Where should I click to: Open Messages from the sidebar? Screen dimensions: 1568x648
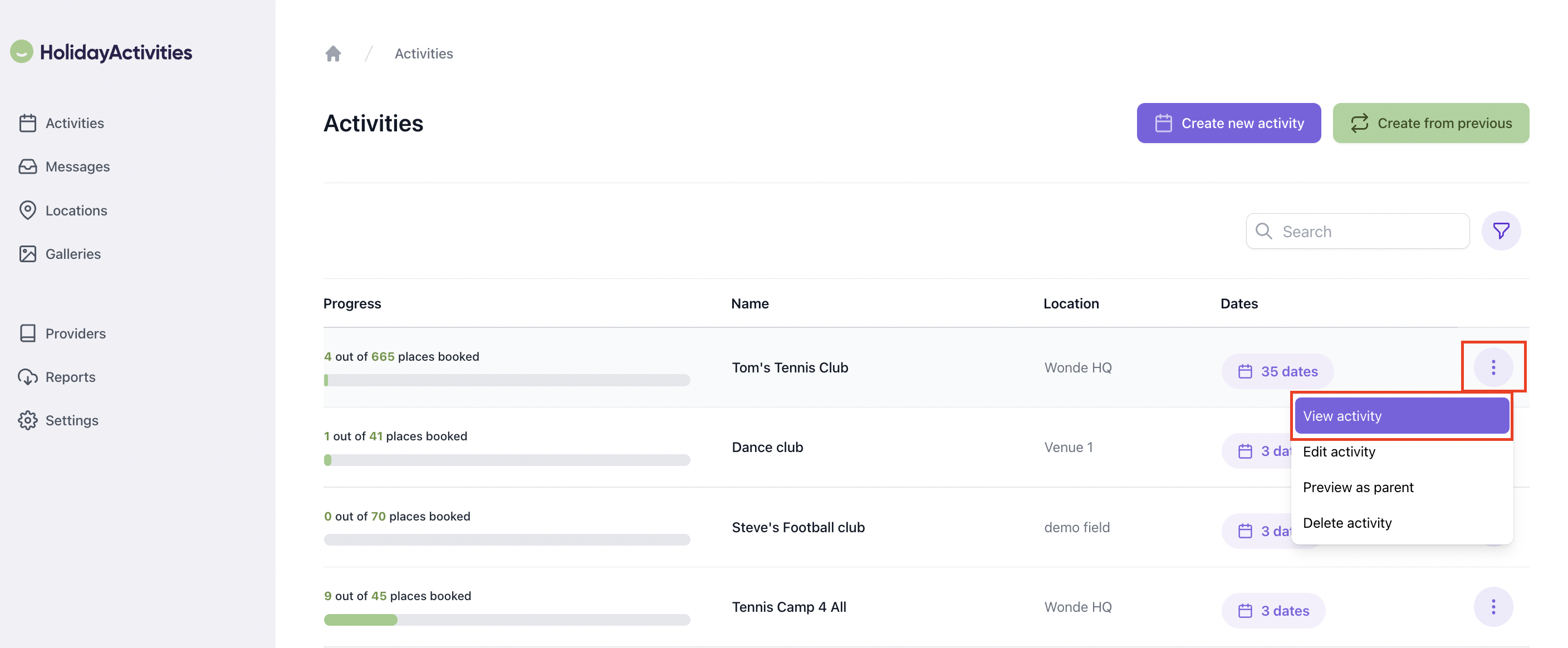click(77, 166)
